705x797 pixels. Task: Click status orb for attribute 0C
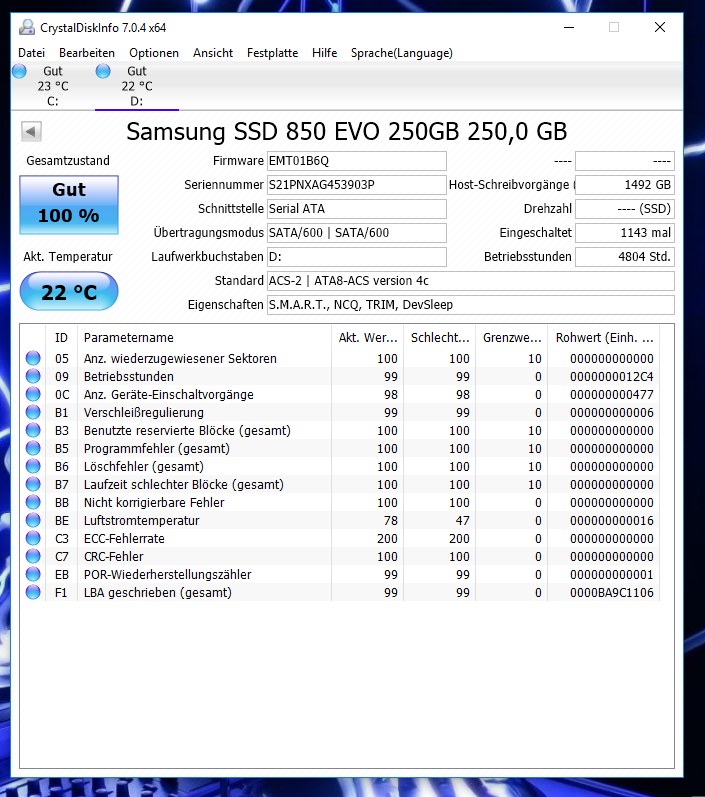(33, 394)
